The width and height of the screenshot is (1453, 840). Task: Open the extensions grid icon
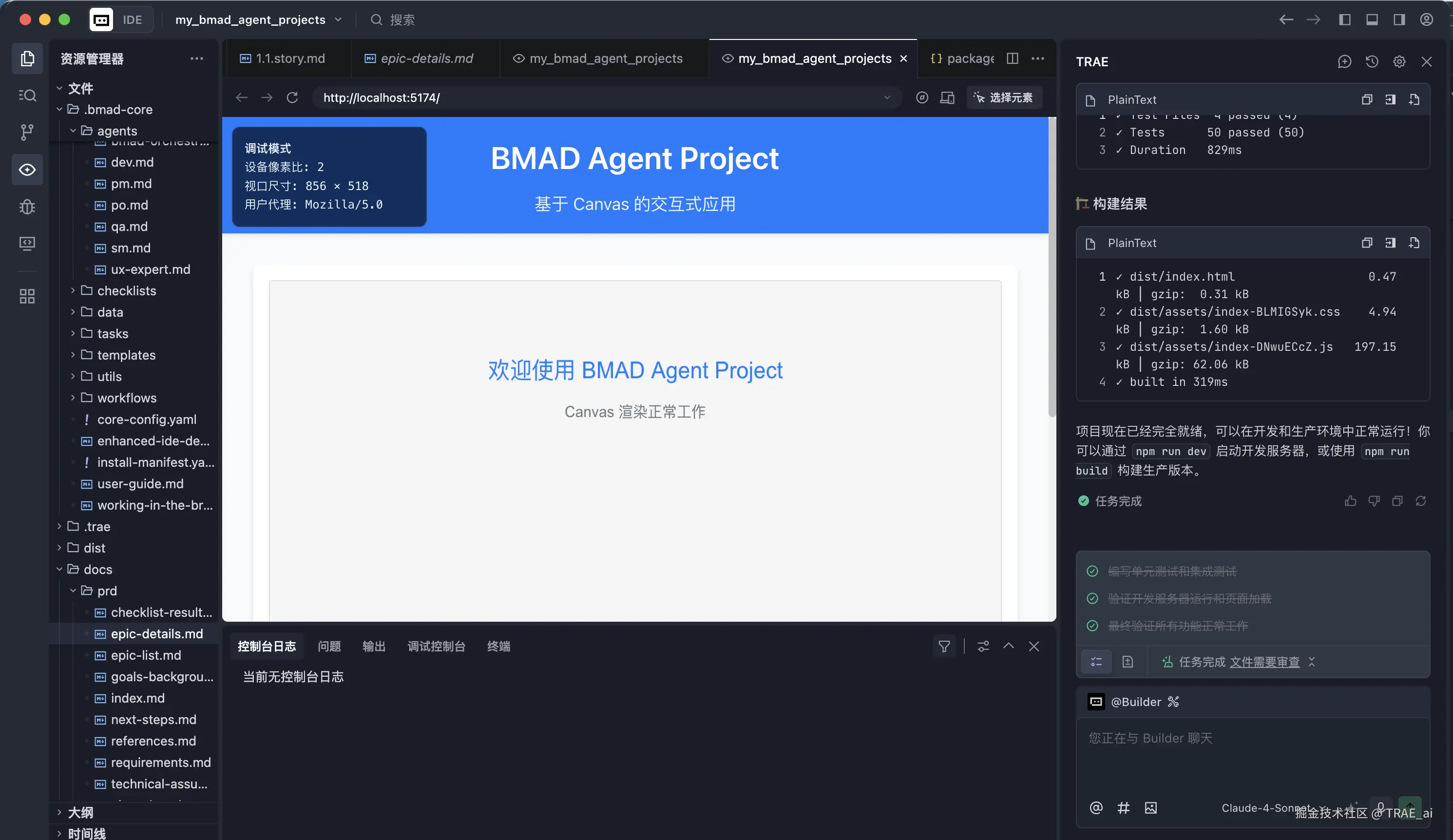(x=27, y=296)
